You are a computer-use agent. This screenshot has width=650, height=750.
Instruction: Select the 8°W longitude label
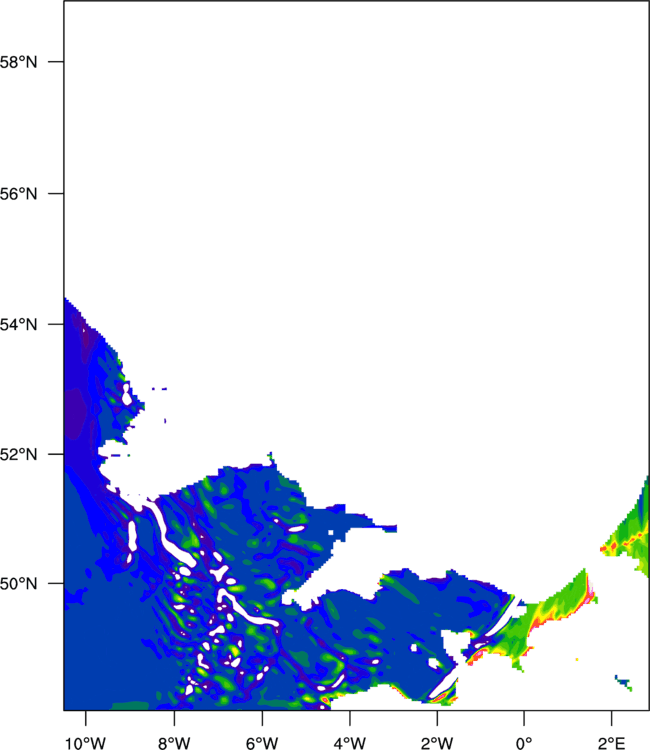click(174, 743)
